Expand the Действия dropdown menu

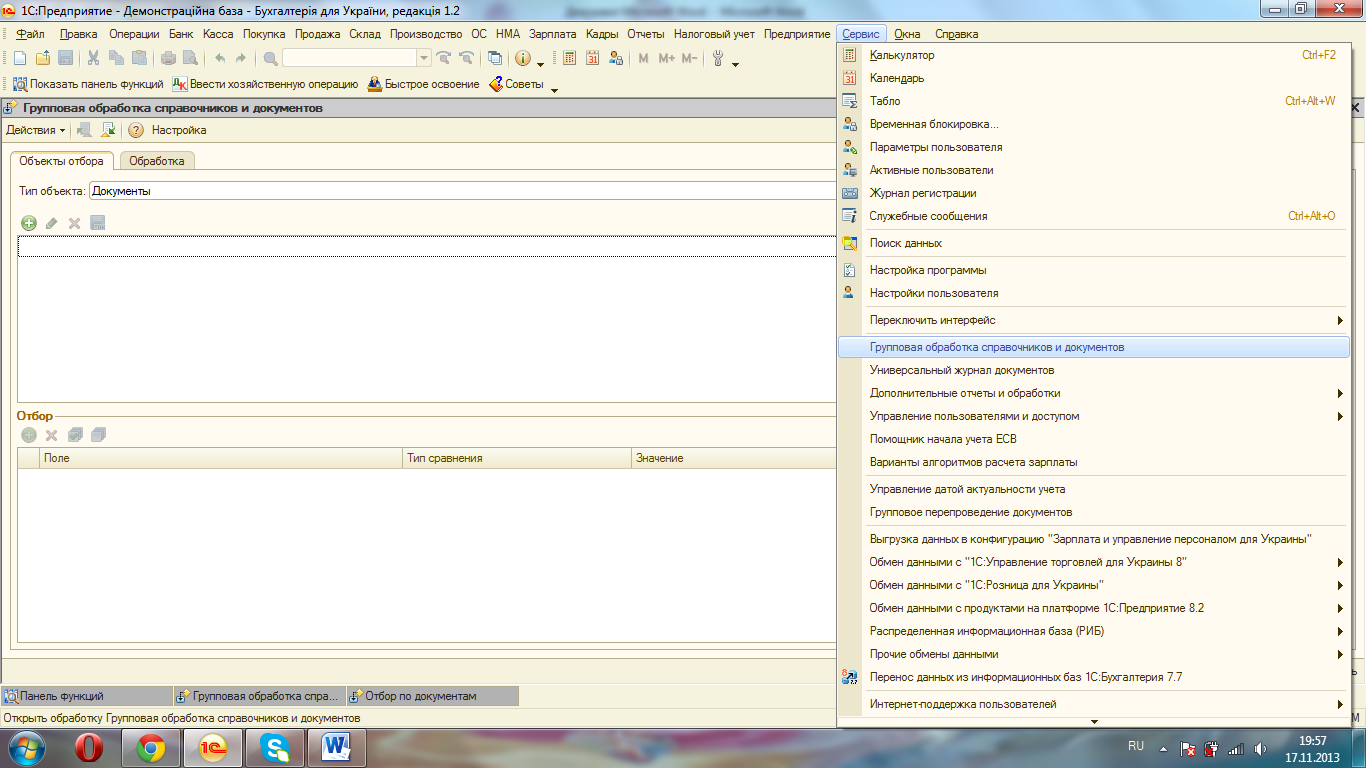coord(36,130)
